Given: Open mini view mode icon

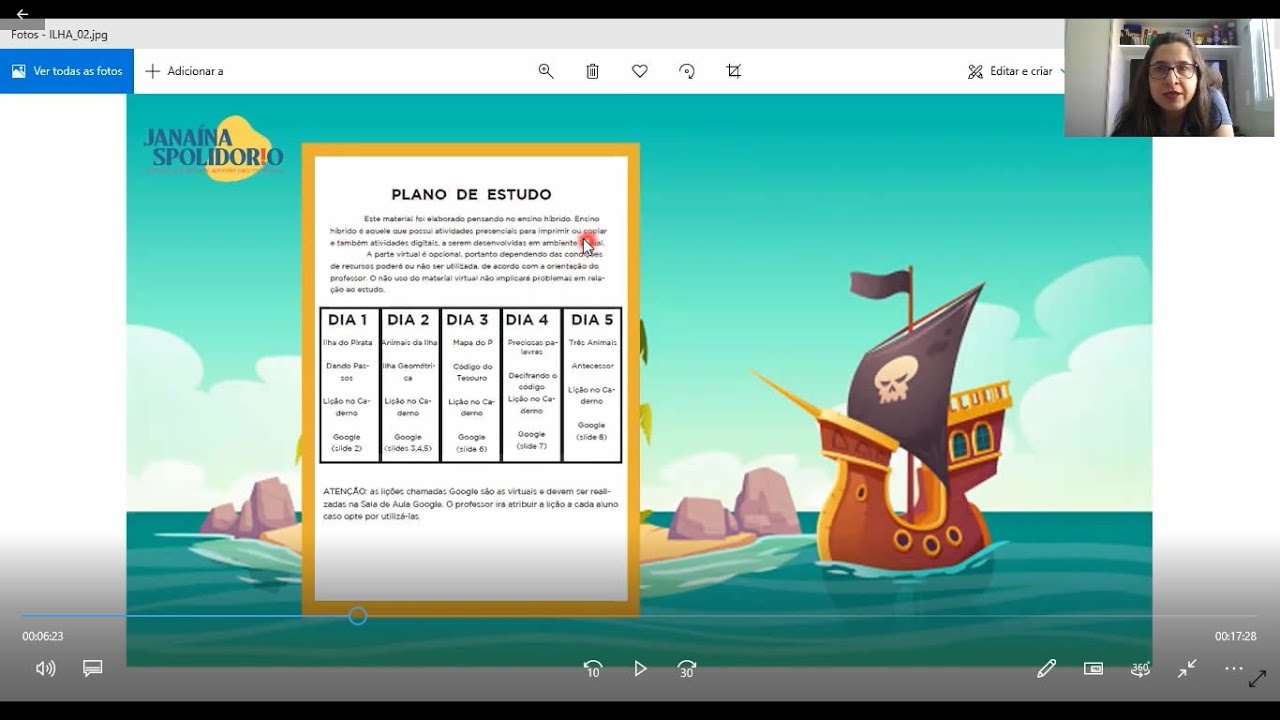Looking at the screenshot, I should point(1093,668).
